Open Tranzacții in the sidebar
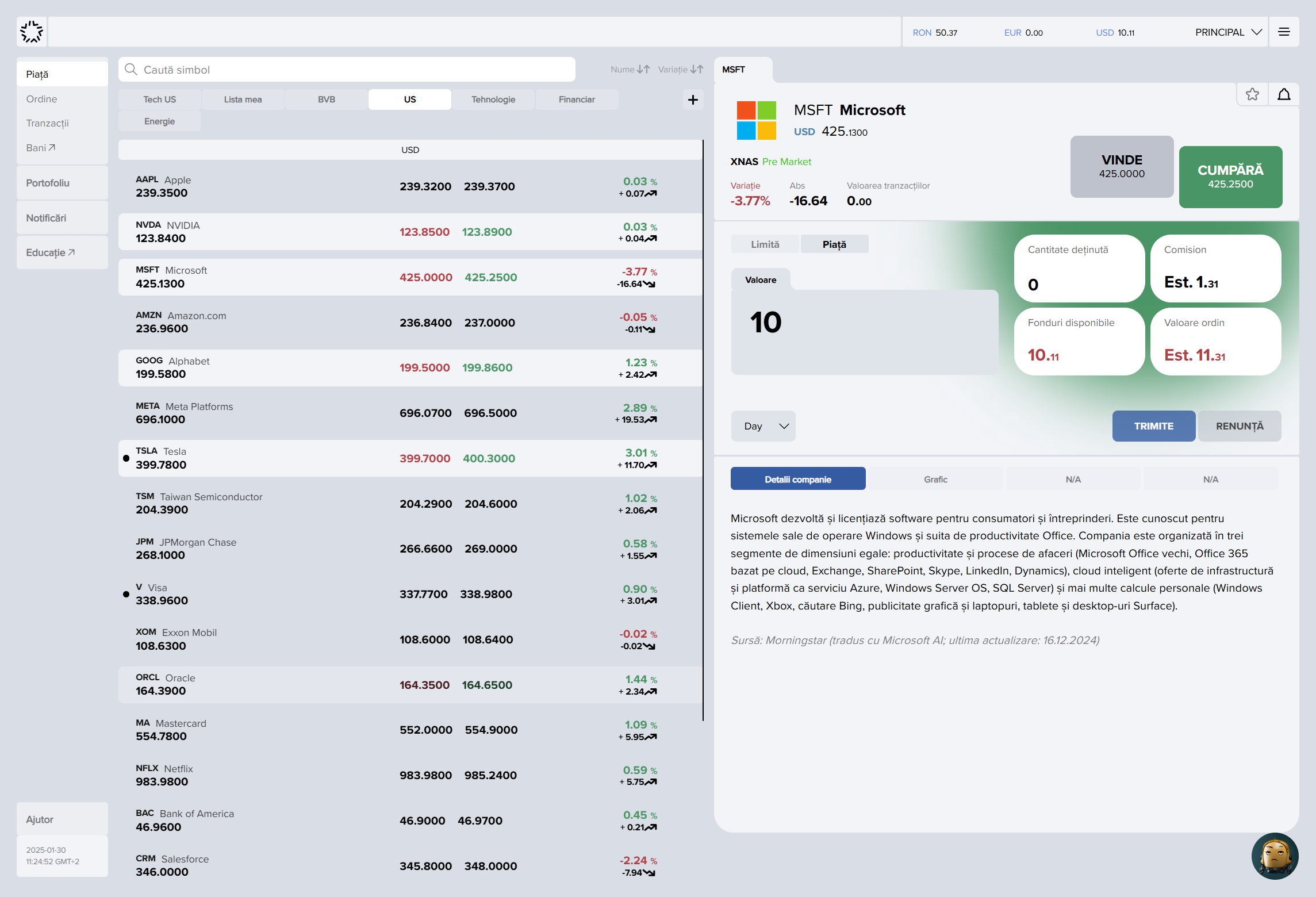 [47, 123]
